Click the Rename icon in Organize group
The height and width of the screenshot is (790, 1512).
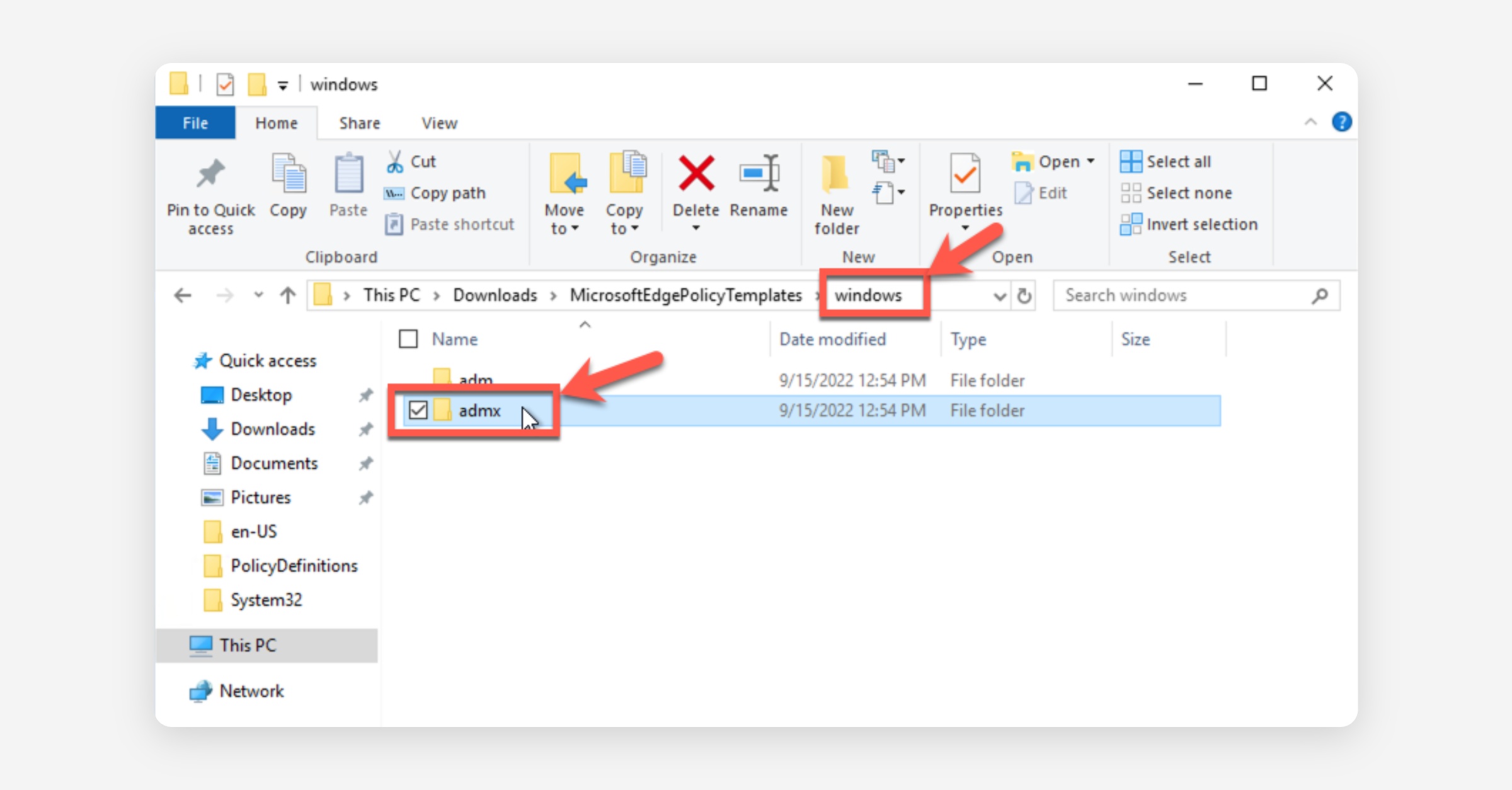click(759, 173)
